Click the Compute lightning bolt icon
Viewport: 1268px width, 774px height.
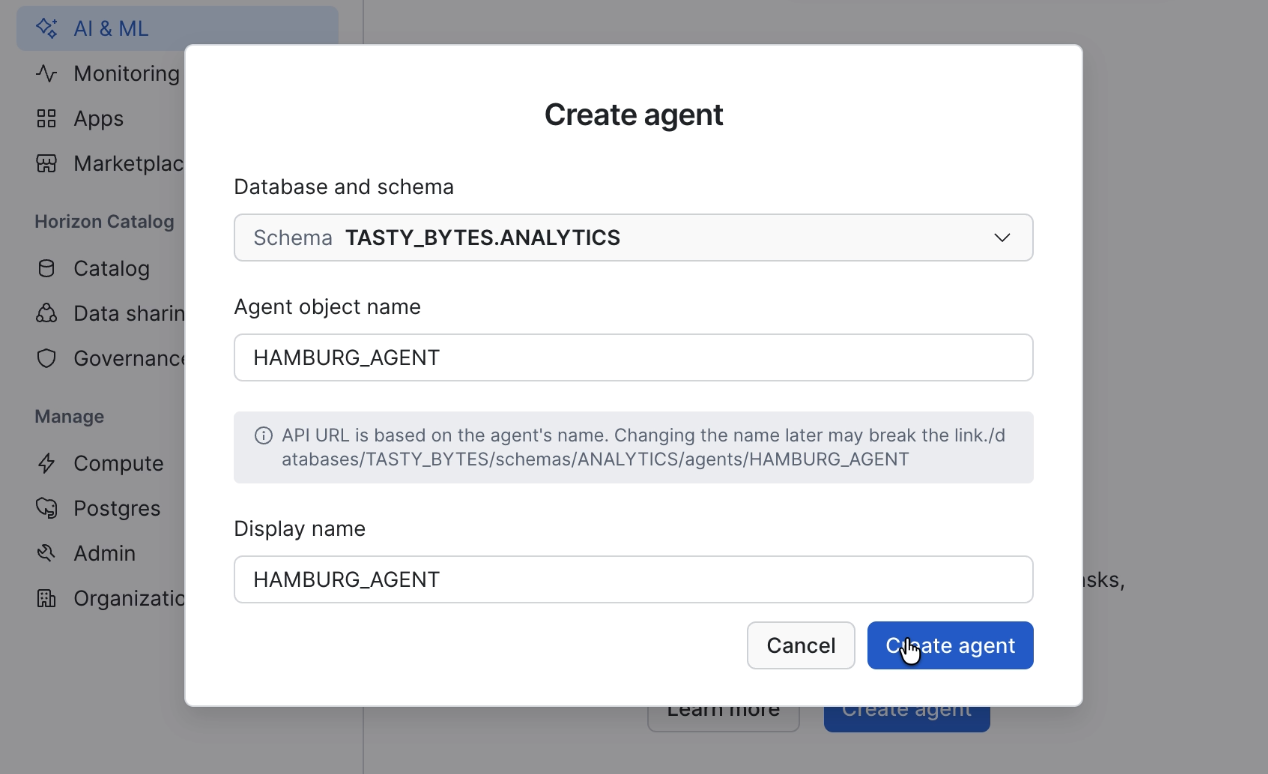pyautogui.click(x=46, y=463)
